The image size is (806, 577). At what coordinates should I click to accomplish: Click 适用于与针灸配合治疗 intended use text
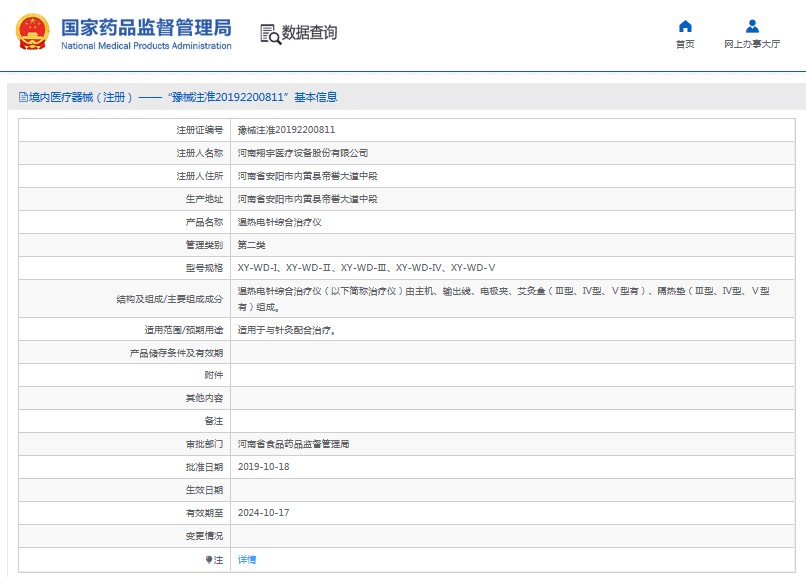tap(287, 330)
